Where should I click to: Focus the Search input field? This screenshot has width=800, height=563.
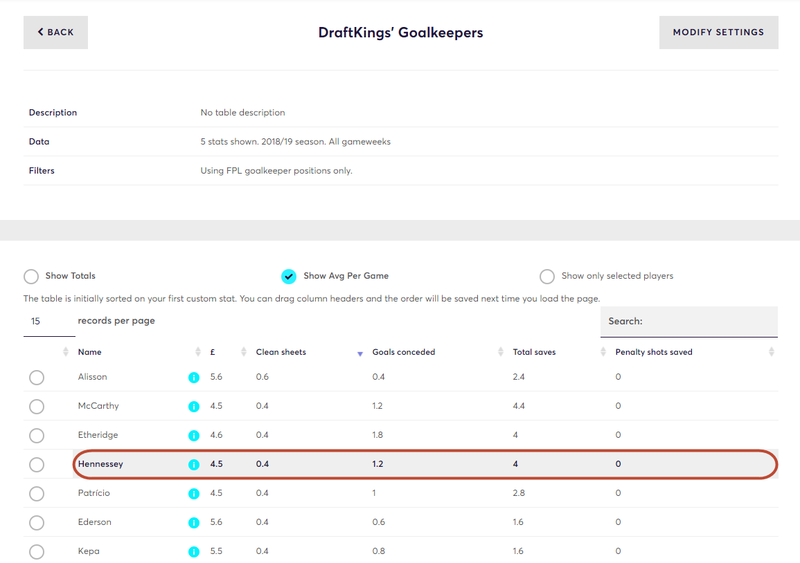(x=689, y=322)
